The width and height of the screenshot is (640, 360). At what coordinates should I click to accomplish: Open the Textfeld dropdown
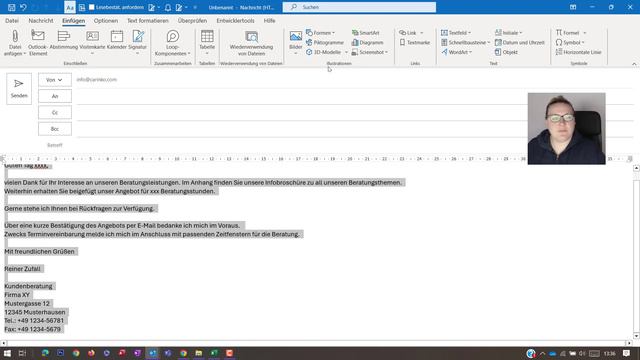tap(456, 33)
